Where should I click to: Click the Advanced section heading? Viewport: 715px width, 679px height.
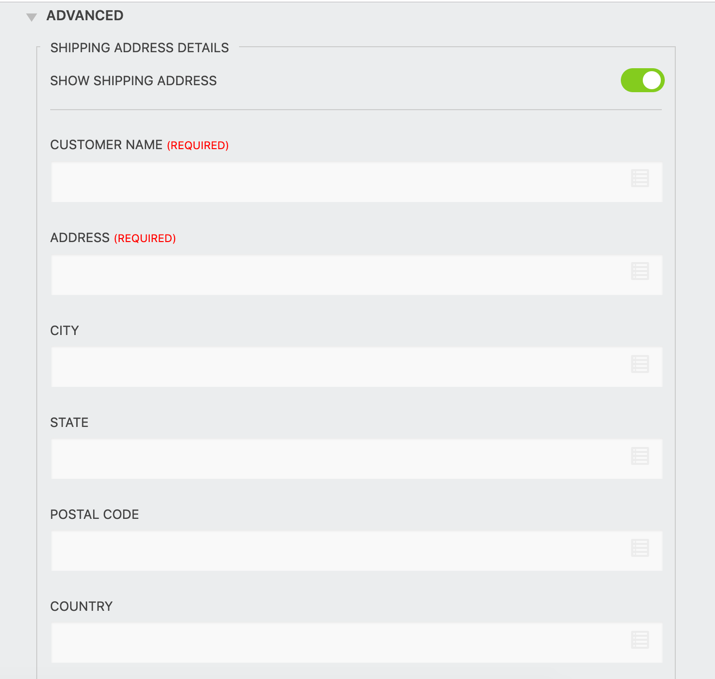click(85, 16)
